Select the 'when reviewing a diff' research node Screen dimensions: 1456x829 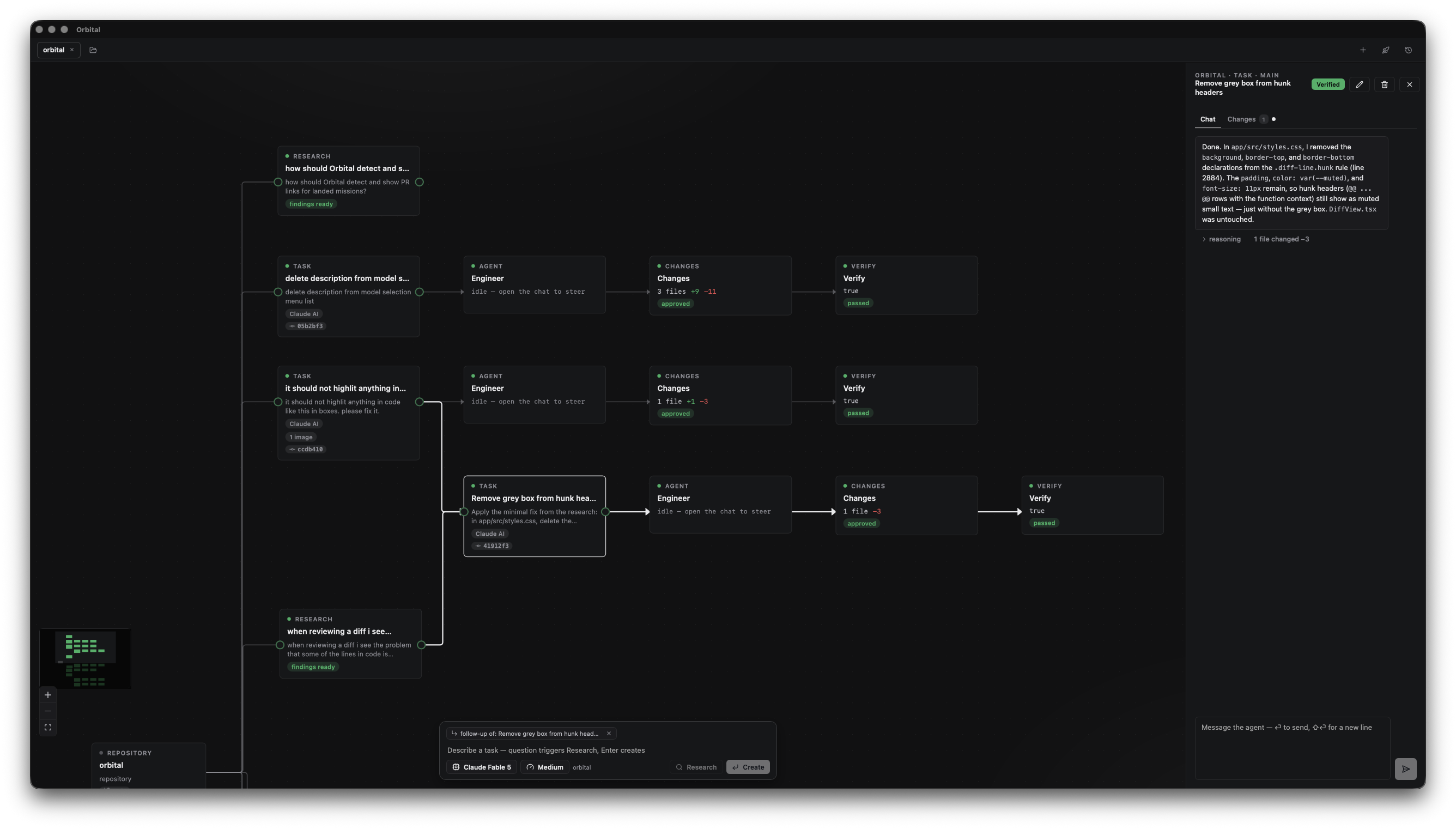pos(350,643)
